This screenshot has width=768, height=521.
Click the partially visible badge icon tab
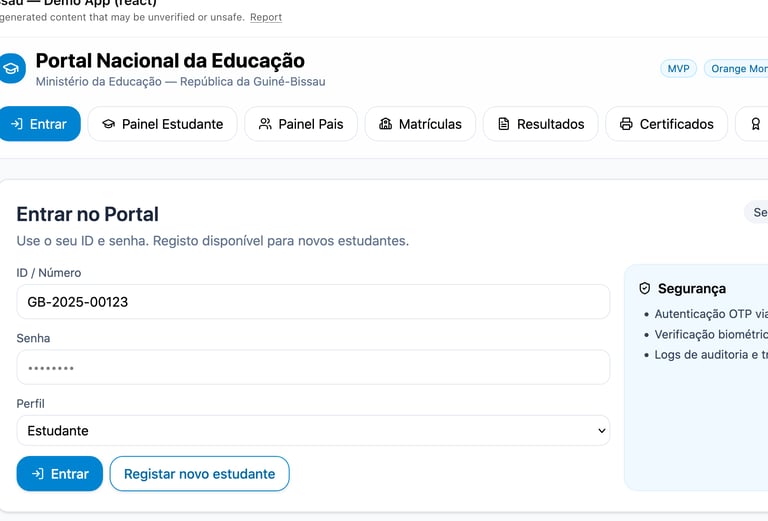(753, 124)
